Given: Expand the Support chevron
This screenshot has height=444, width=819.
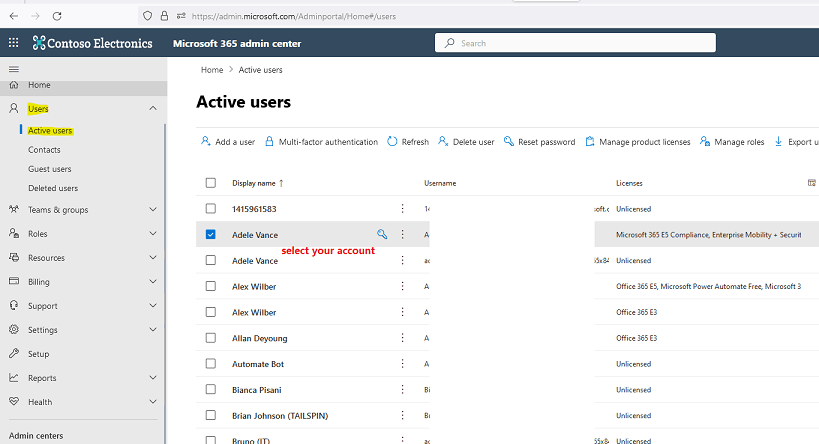Looking at the screenshot, I should 153,306.
